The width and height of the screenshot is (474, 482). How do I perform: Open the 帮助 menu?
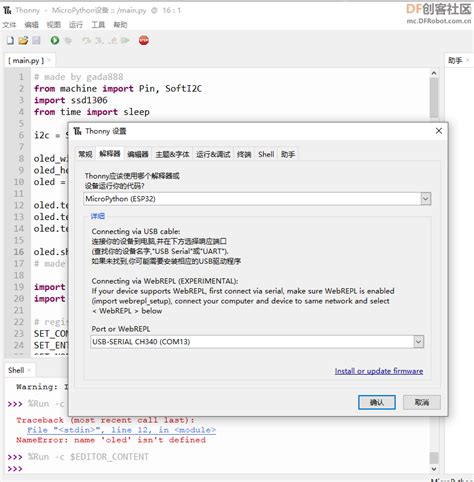click(120, 25)
